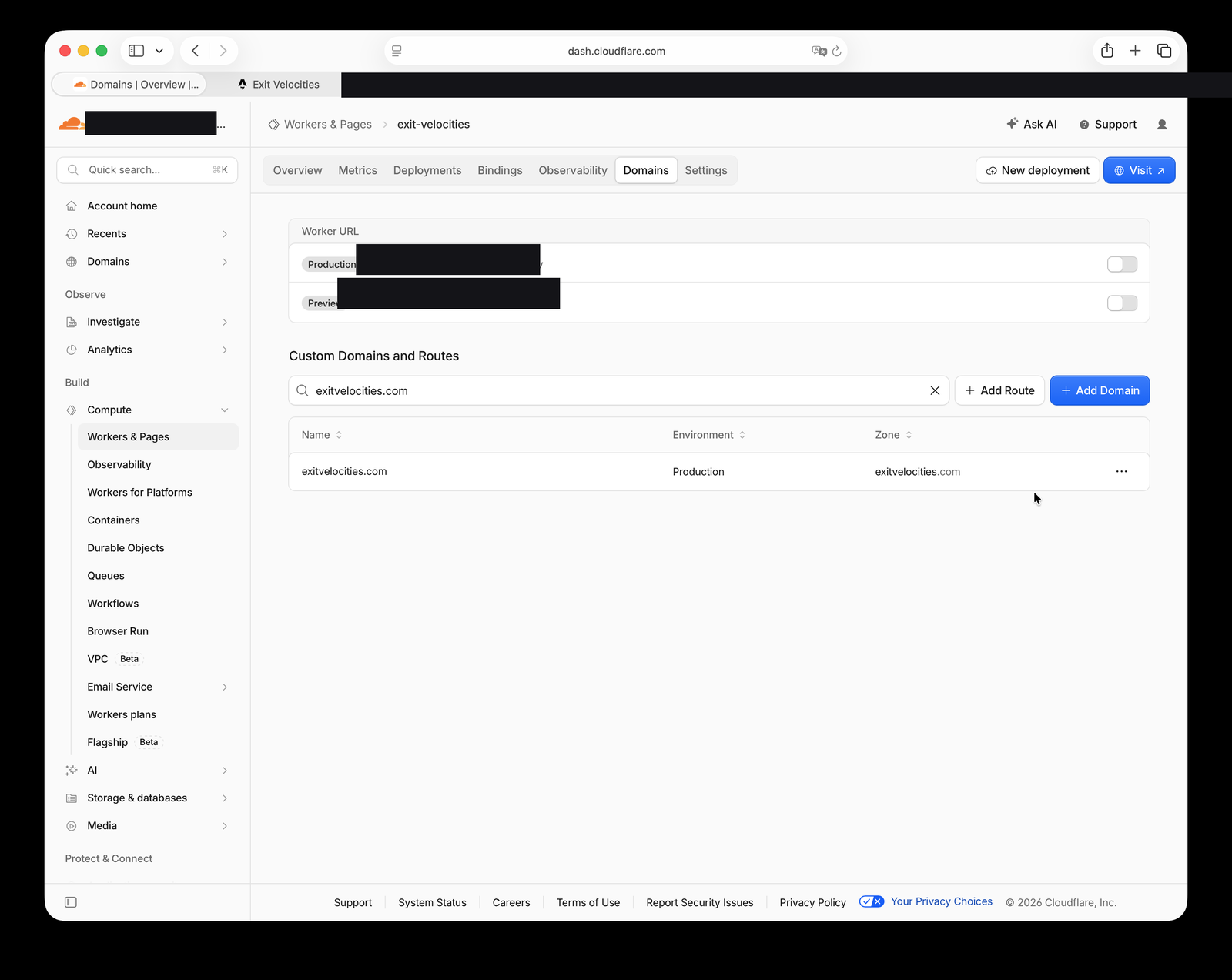Click the Workers & Pages breadcrumb icon

tap(273, 125)
